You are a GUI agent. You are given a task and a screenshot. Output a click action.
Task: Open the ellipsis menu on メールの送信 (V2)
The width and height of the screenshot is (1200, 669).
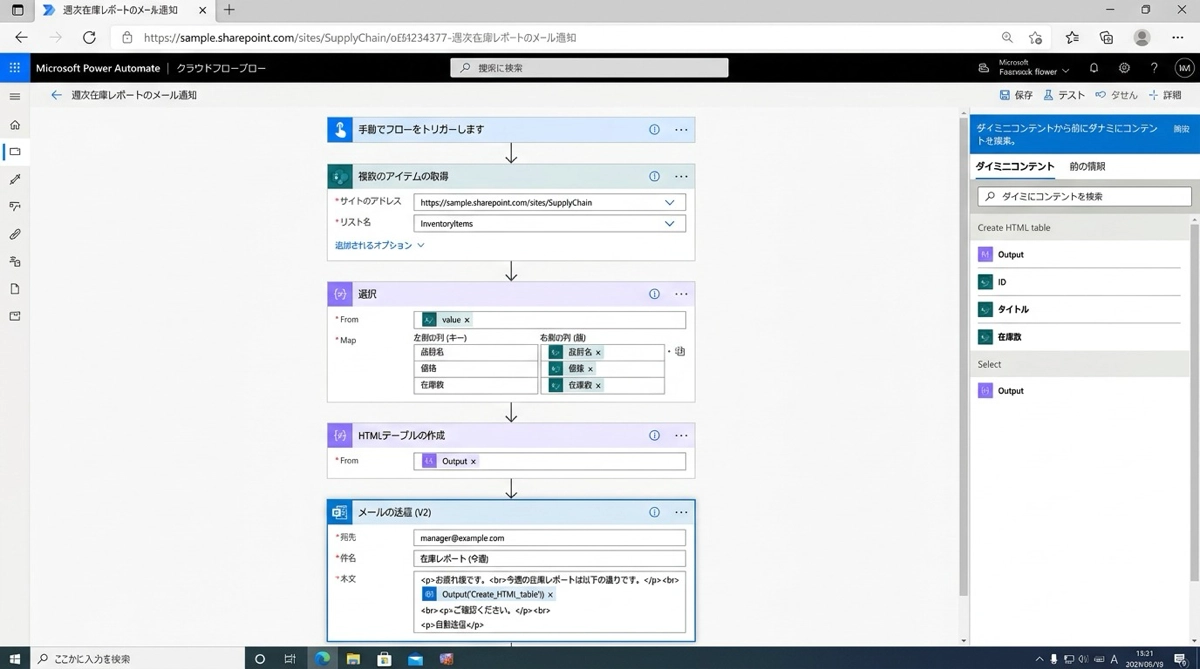[x=681, y=512]
